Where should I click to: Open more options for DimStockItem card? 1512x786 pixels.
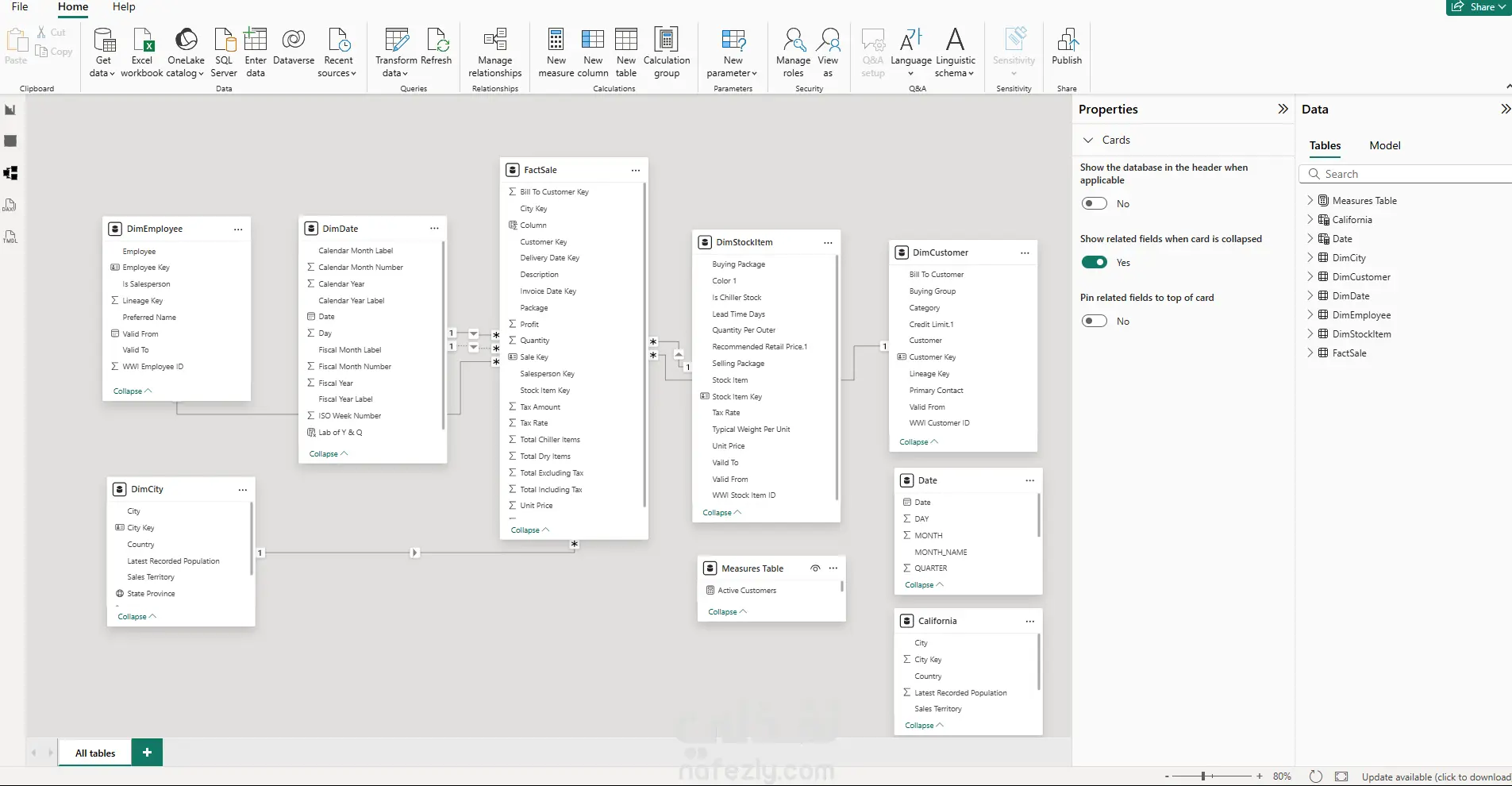click(x=828, y=242)
